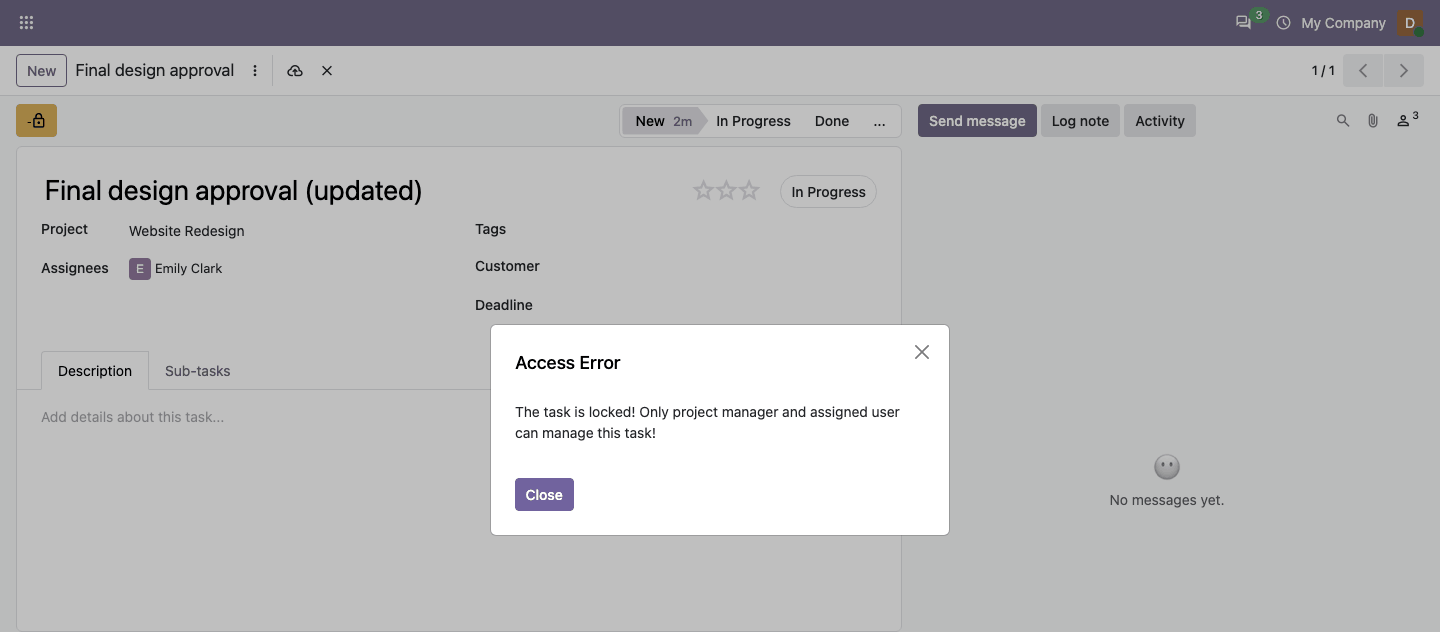Toggle the yellow task lock button

pyautogui.click(x=36, y=121)
